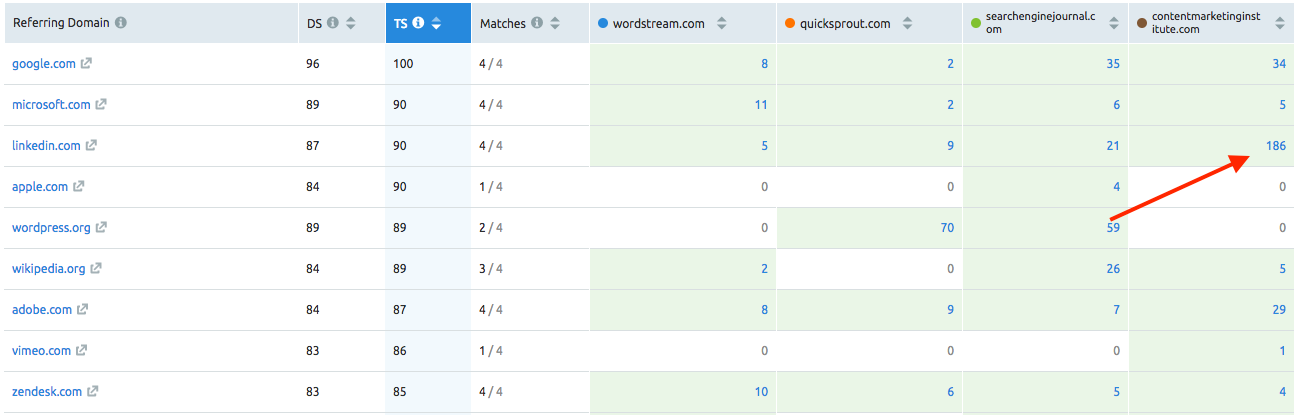Open external link icon next to adobe.com
1301x415 pixels.
82,310
